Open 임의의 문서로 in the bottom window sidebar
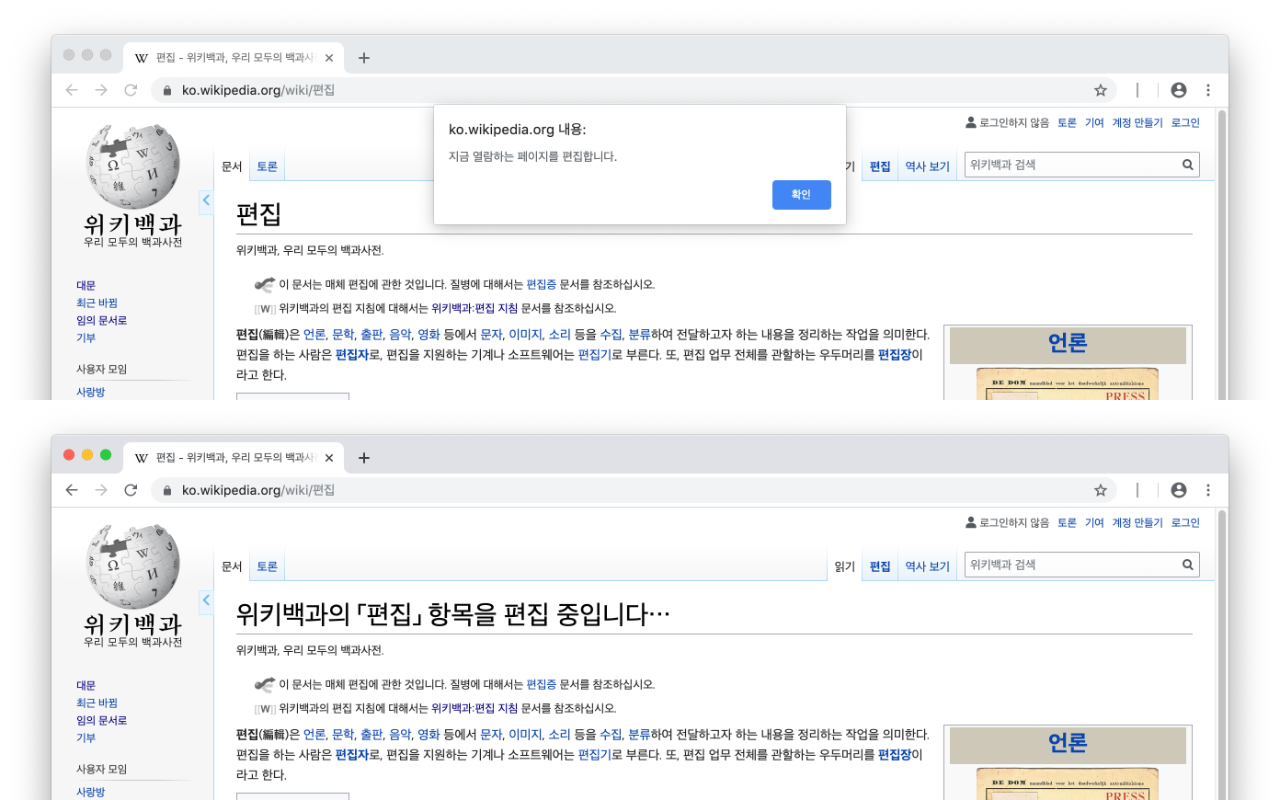 coord(102,720)
